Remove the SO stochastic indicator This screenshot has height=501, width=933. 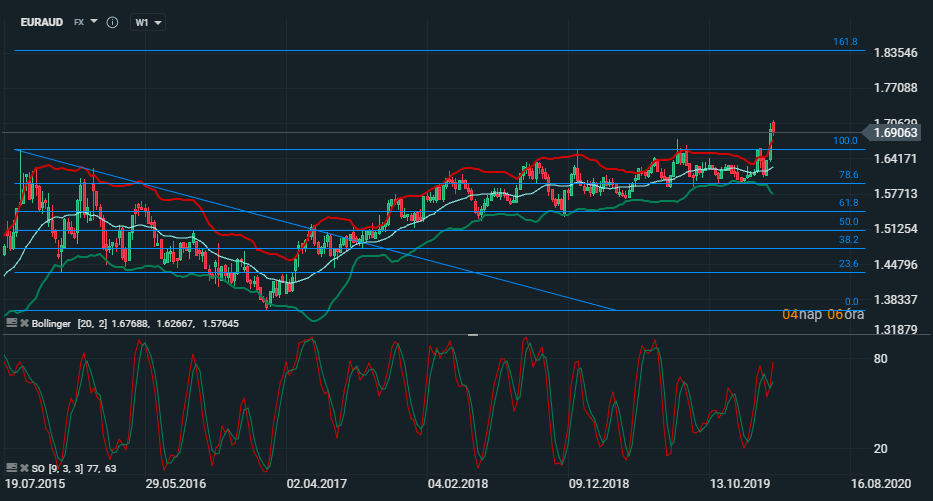coord(23,467)
